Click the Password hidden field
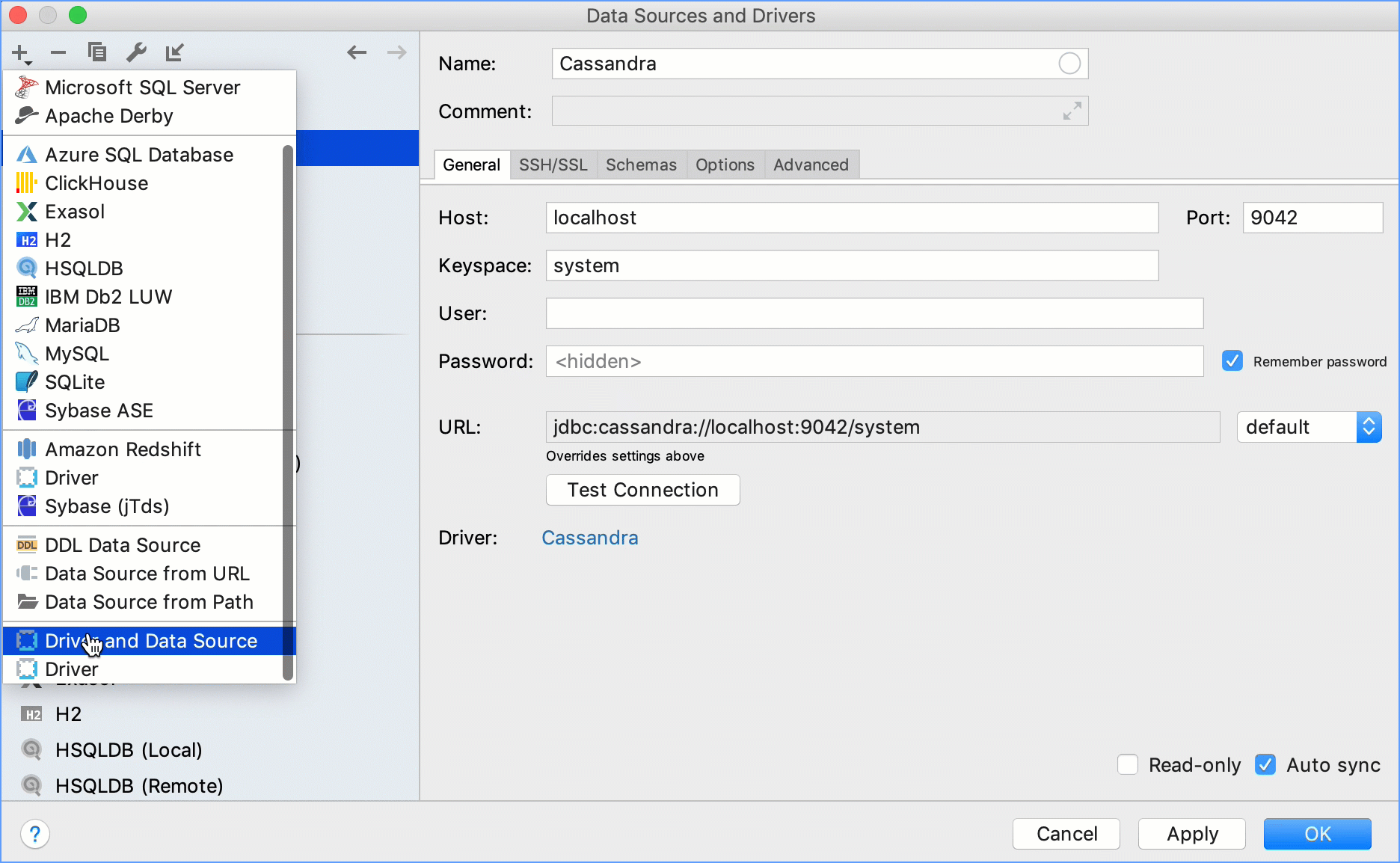 (x=874, y=361)
